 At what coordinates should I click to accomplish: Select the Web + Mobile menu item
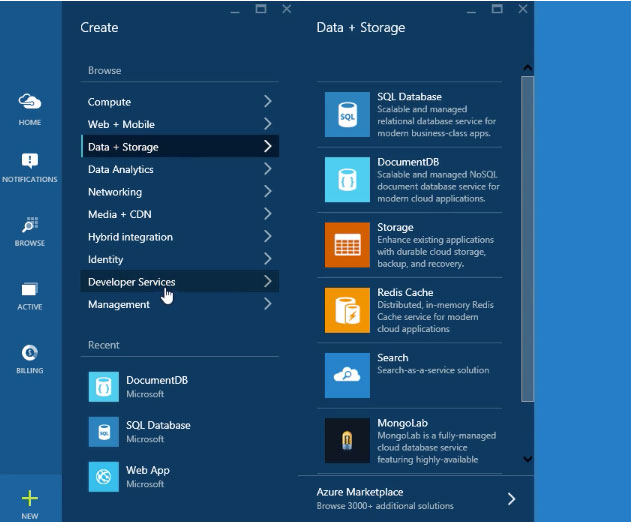179,124
